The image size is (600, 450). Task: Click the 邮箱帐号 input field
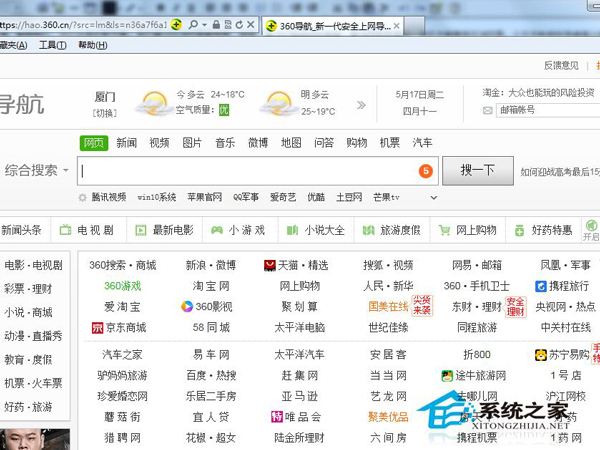[x=548, y=111]
